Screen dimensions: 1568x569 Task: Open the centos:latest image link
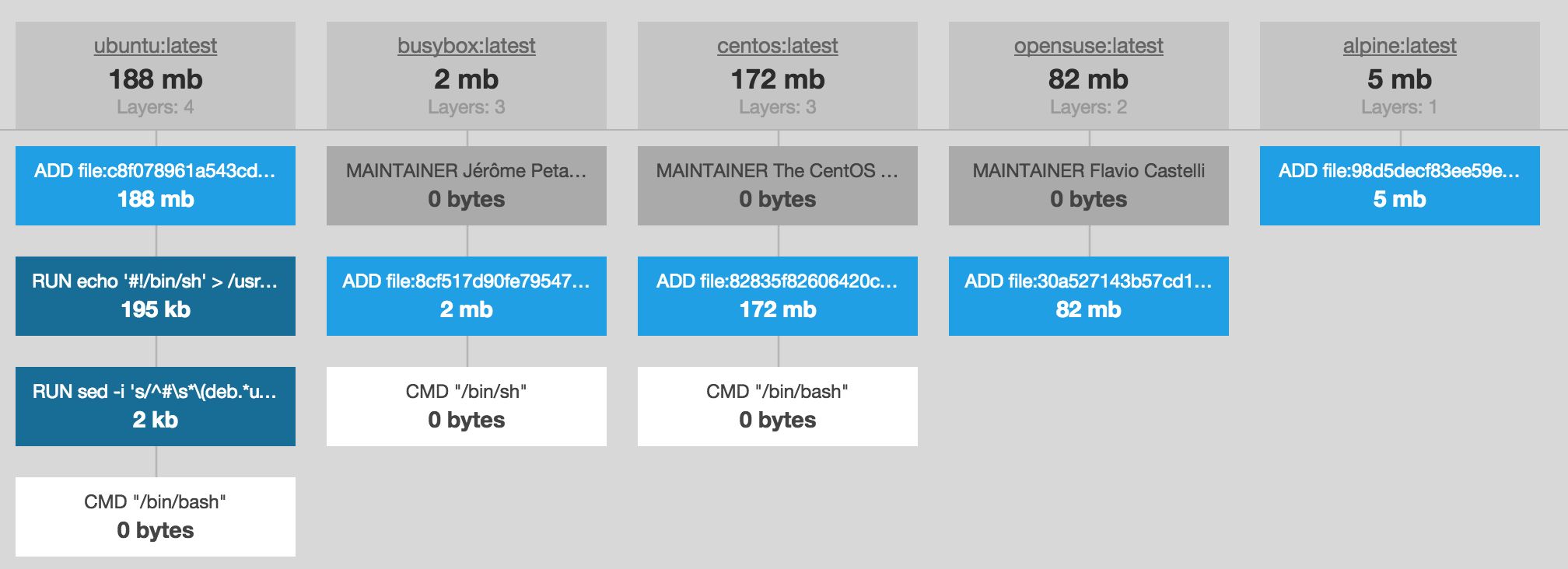(x=778, y=46)
